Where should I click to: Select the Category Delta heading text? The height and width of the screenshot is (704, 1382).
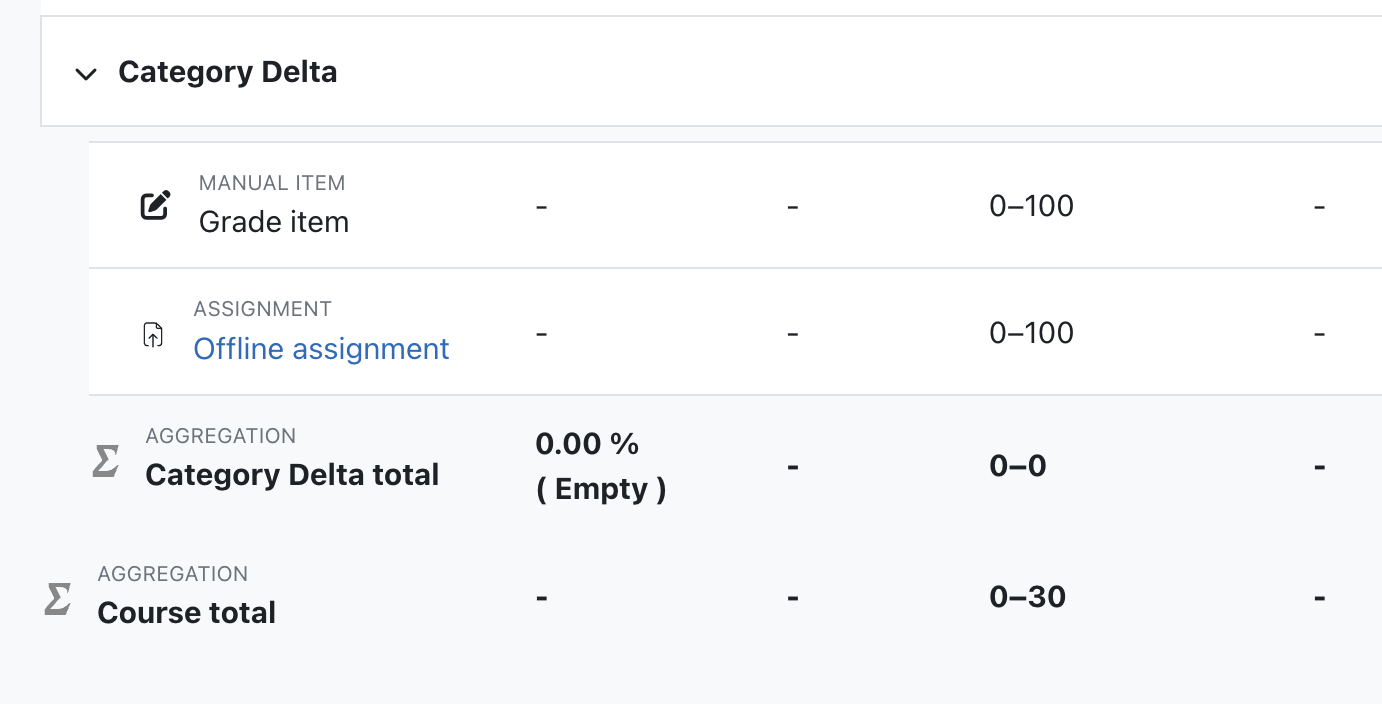pos(228,72)
